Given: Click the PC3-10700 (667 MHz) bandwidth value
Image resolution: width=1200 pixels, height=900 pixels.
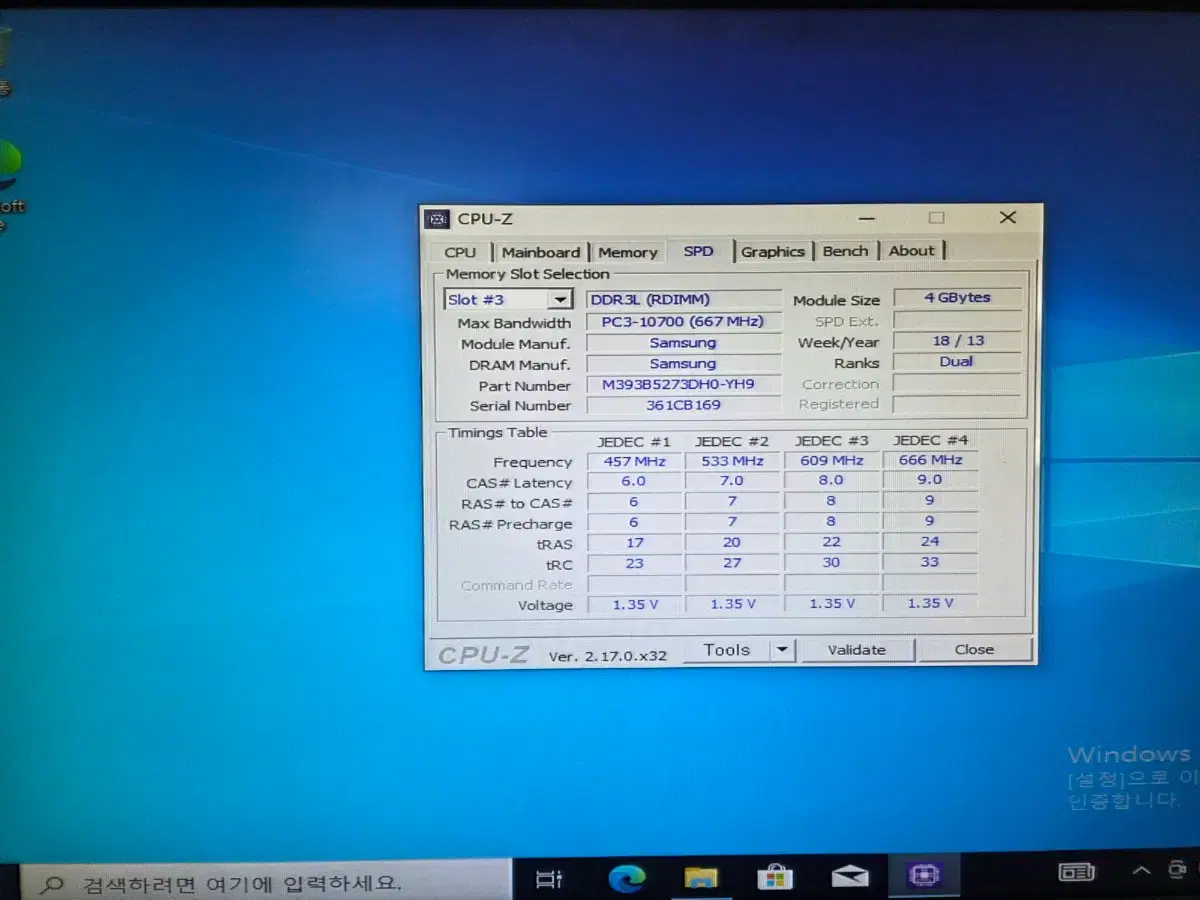Looking at the screenshot, I should click(x=683, y=322).
